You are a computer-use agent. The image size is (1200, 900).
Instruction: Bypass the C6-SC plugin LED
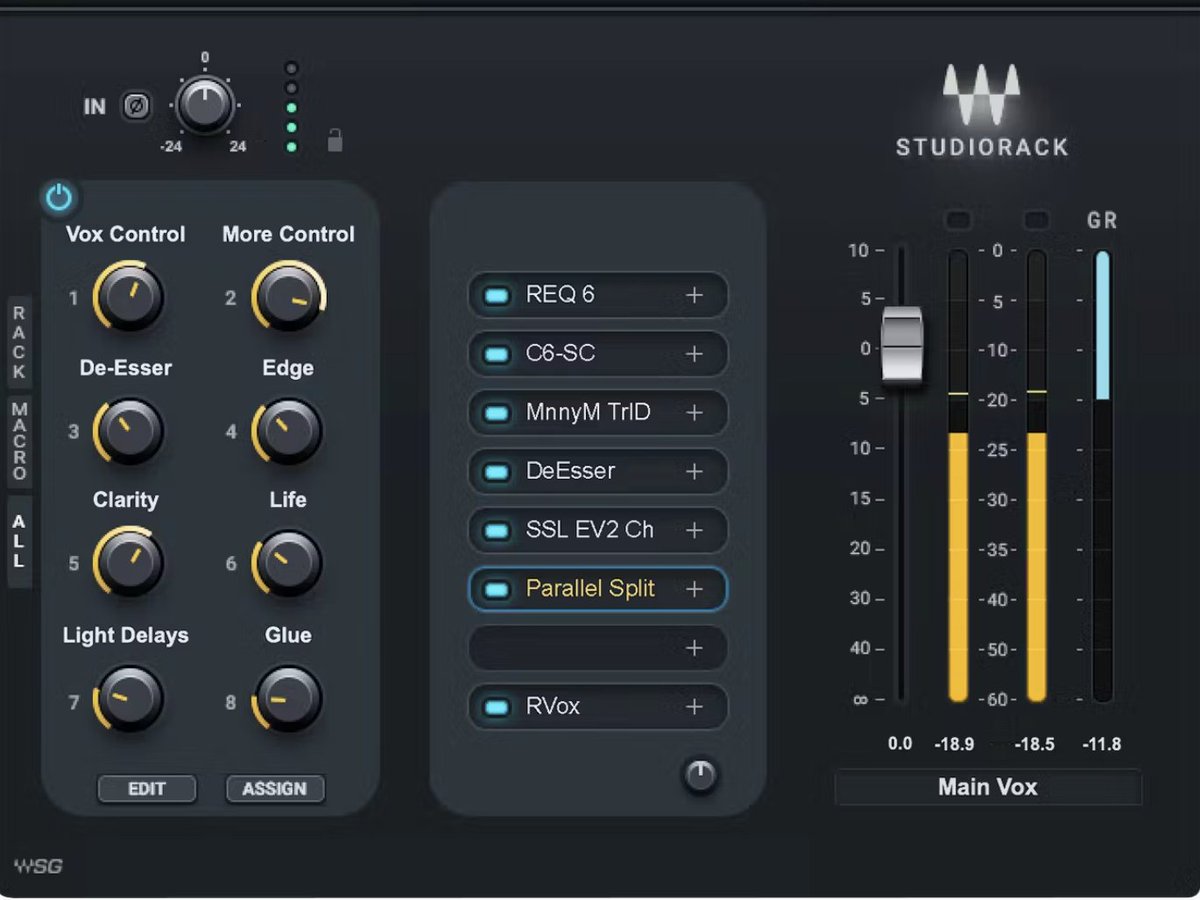(496, 354)
